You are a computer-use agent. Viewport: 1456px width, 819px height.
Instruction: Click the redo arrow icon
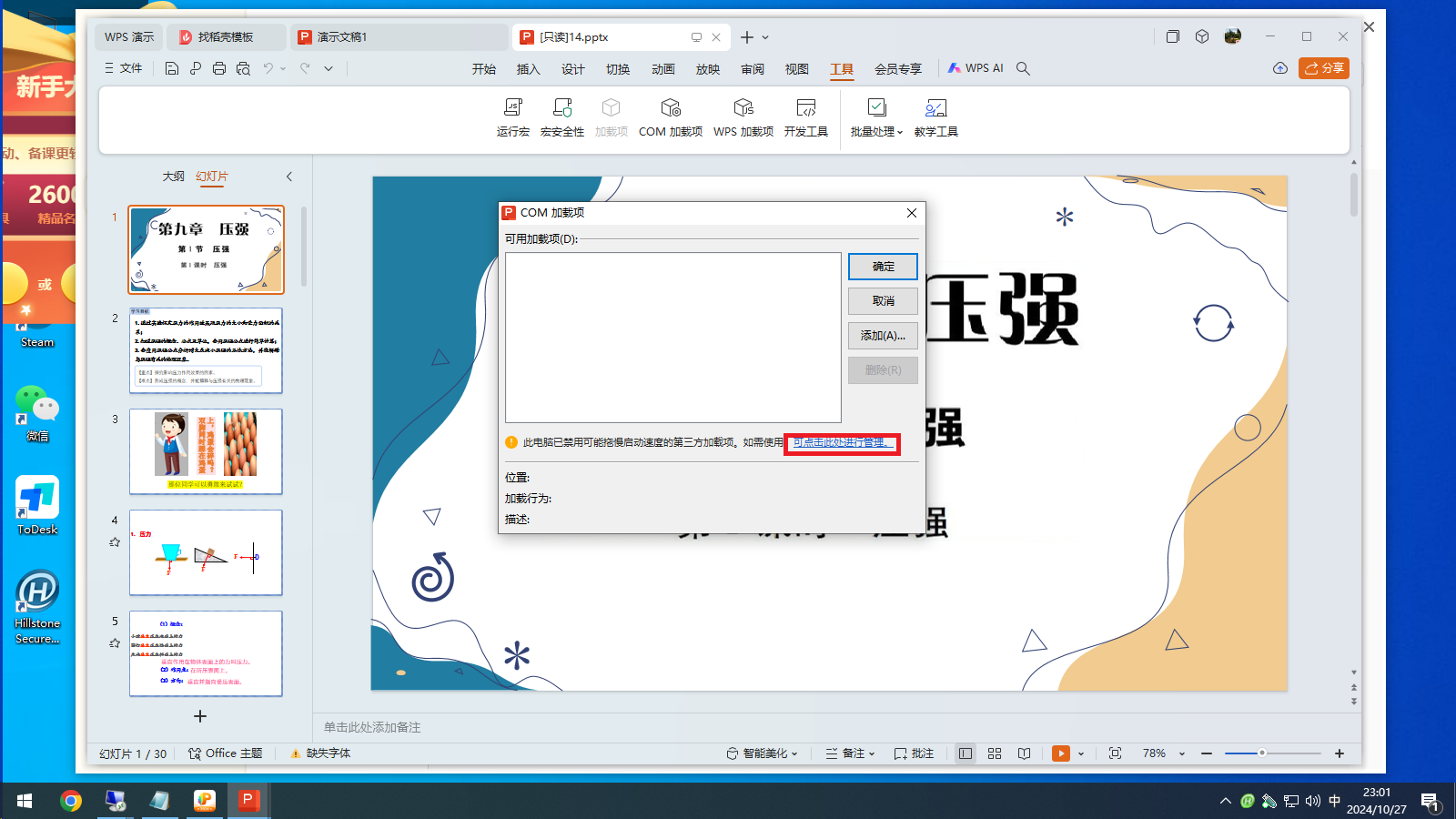(x=305, y=68)
